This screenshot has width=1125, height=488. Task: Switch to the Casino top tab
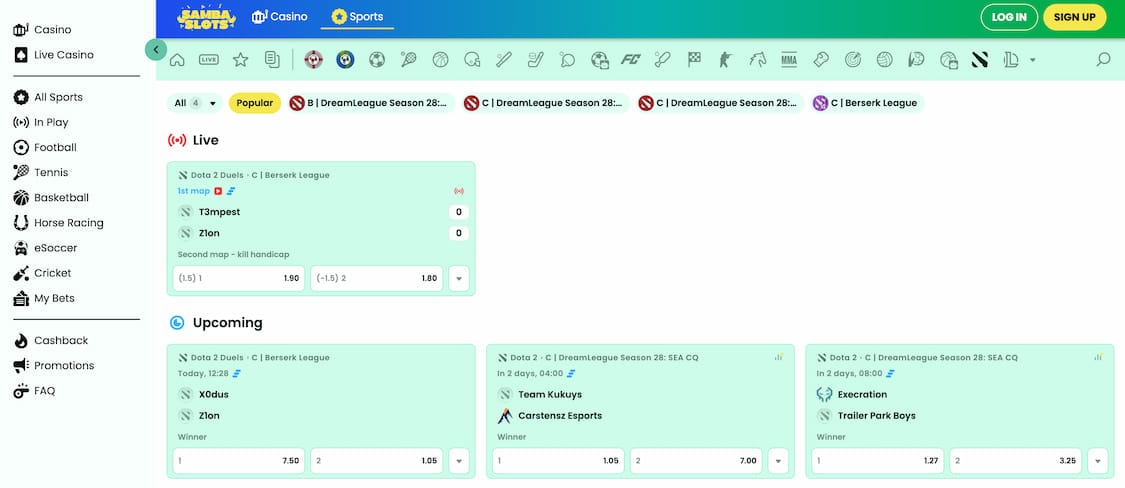pos(280,17)
